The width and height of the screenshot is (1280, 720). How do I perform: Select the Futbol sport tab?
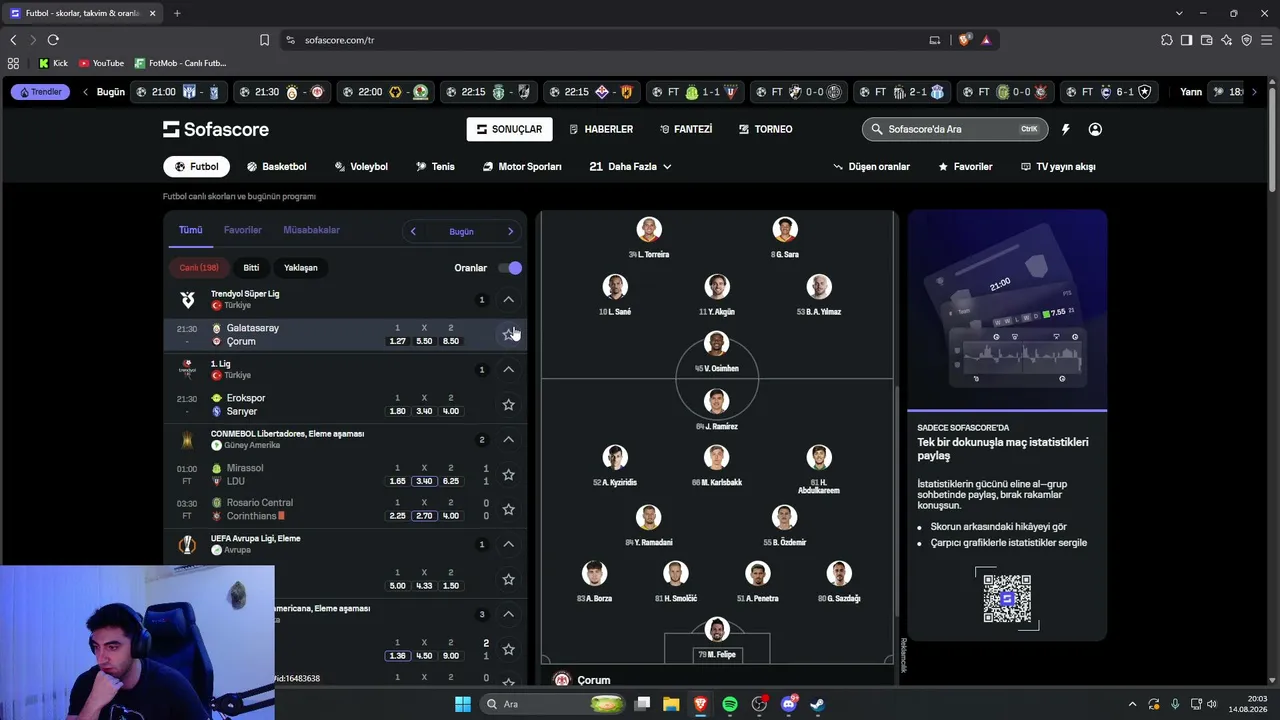[x=196, y=167]
